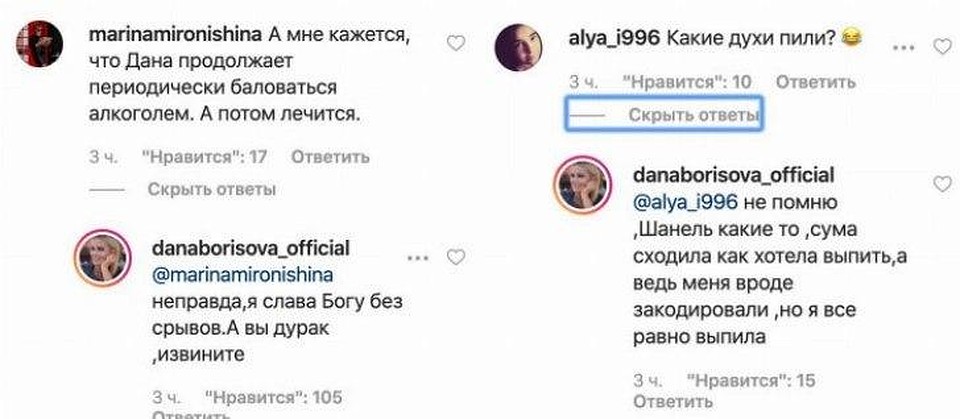Screen dimensions: 960x419
Task: Open danaborisova_official's avatar in the right reply
Action: pyautogui.click(x=582, y=184)
